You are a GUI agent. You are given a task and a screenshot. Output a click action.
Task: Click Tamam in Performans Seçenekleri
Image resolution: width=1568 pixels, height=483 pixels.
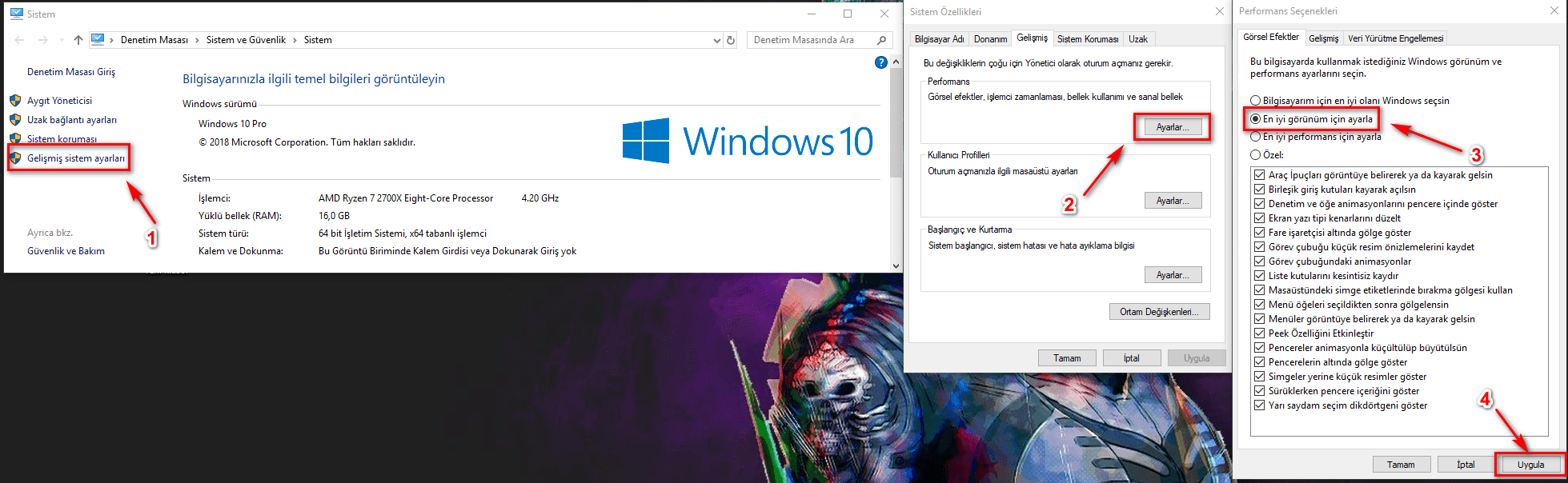coord(1401,465)
